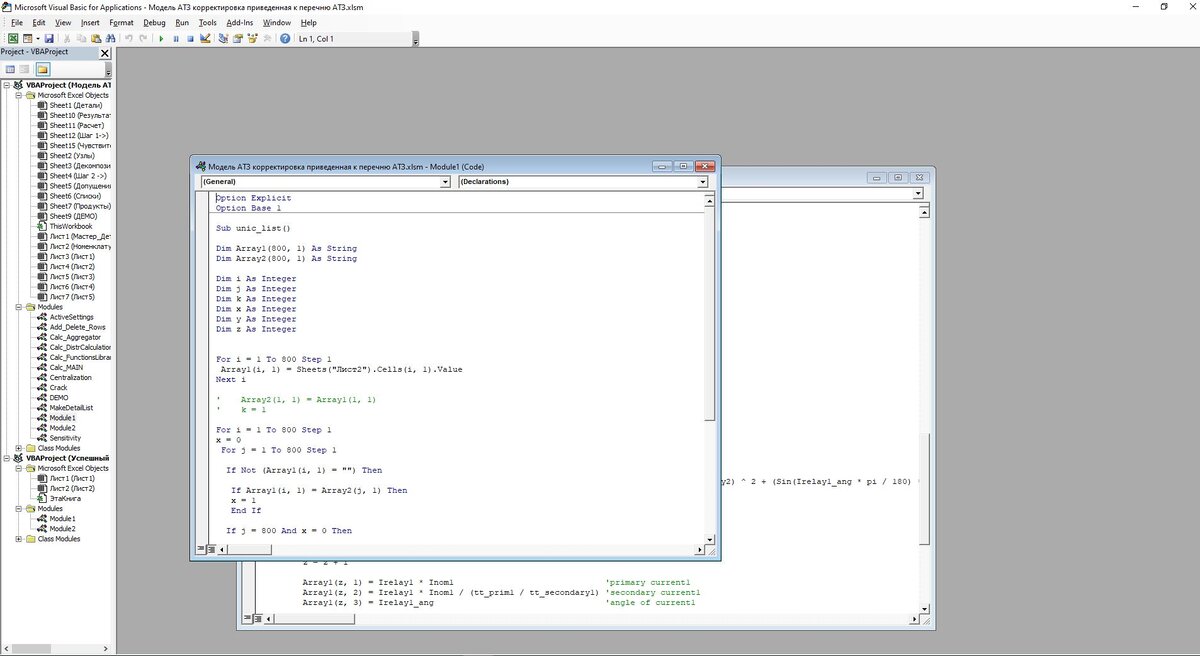The image size is (1200, 656).
Task: Collapse Microsoft Excel Objects containing Sheet1 (Детали)
Action: 19,95
